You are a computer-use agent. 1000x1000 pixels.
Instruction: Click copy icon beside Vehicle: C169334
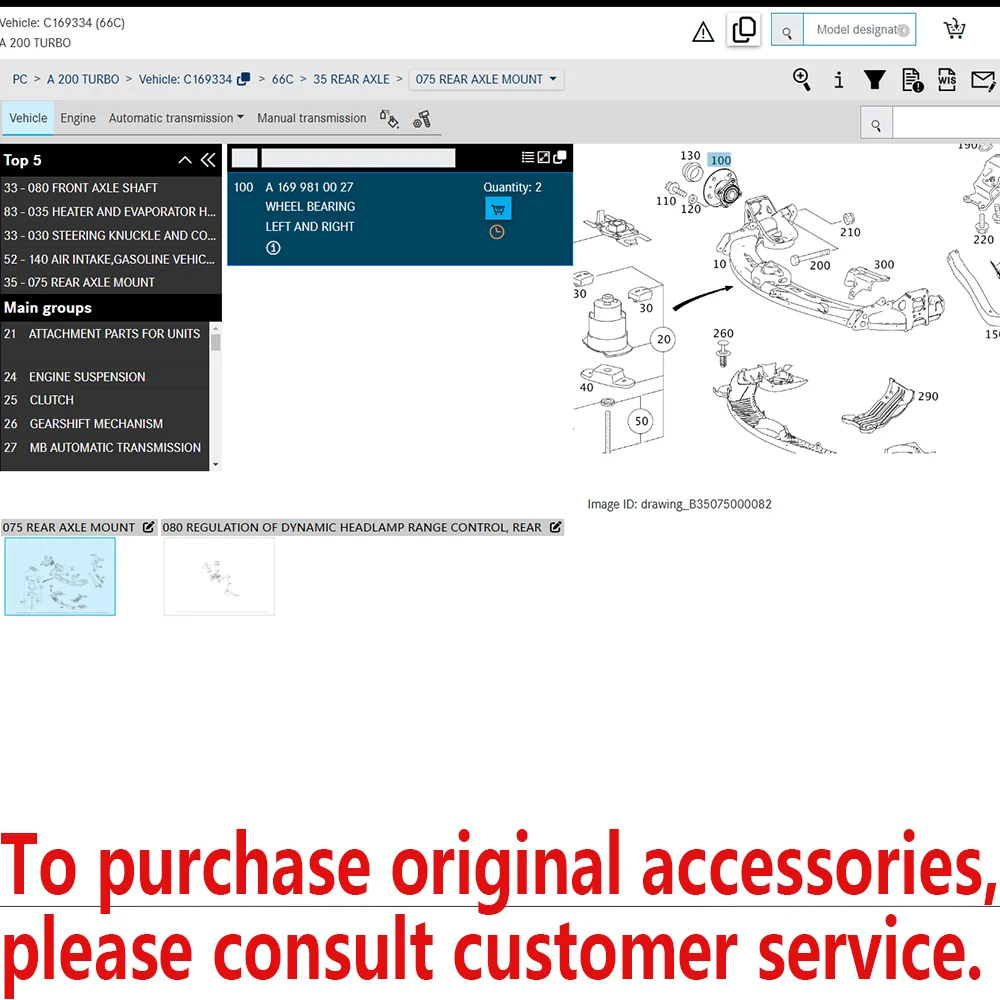click(244, 79)
